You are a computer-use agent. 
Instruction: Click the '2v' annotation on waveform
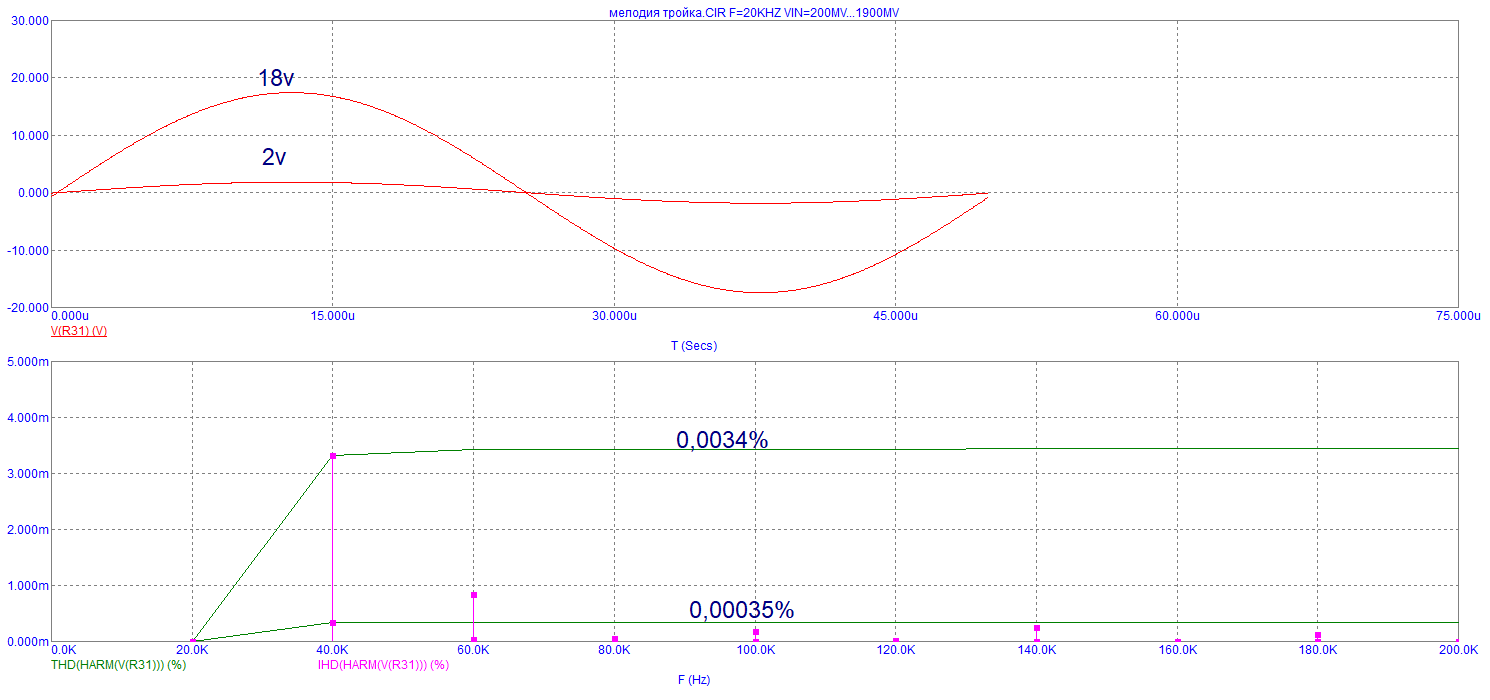pos(274,157)
